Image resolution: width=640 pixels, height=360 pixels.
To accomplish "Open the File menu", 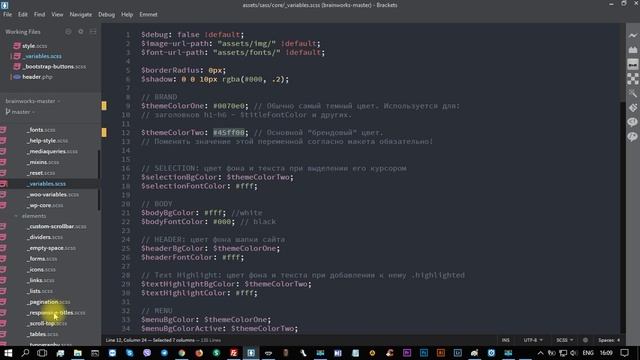I will 8,14.
